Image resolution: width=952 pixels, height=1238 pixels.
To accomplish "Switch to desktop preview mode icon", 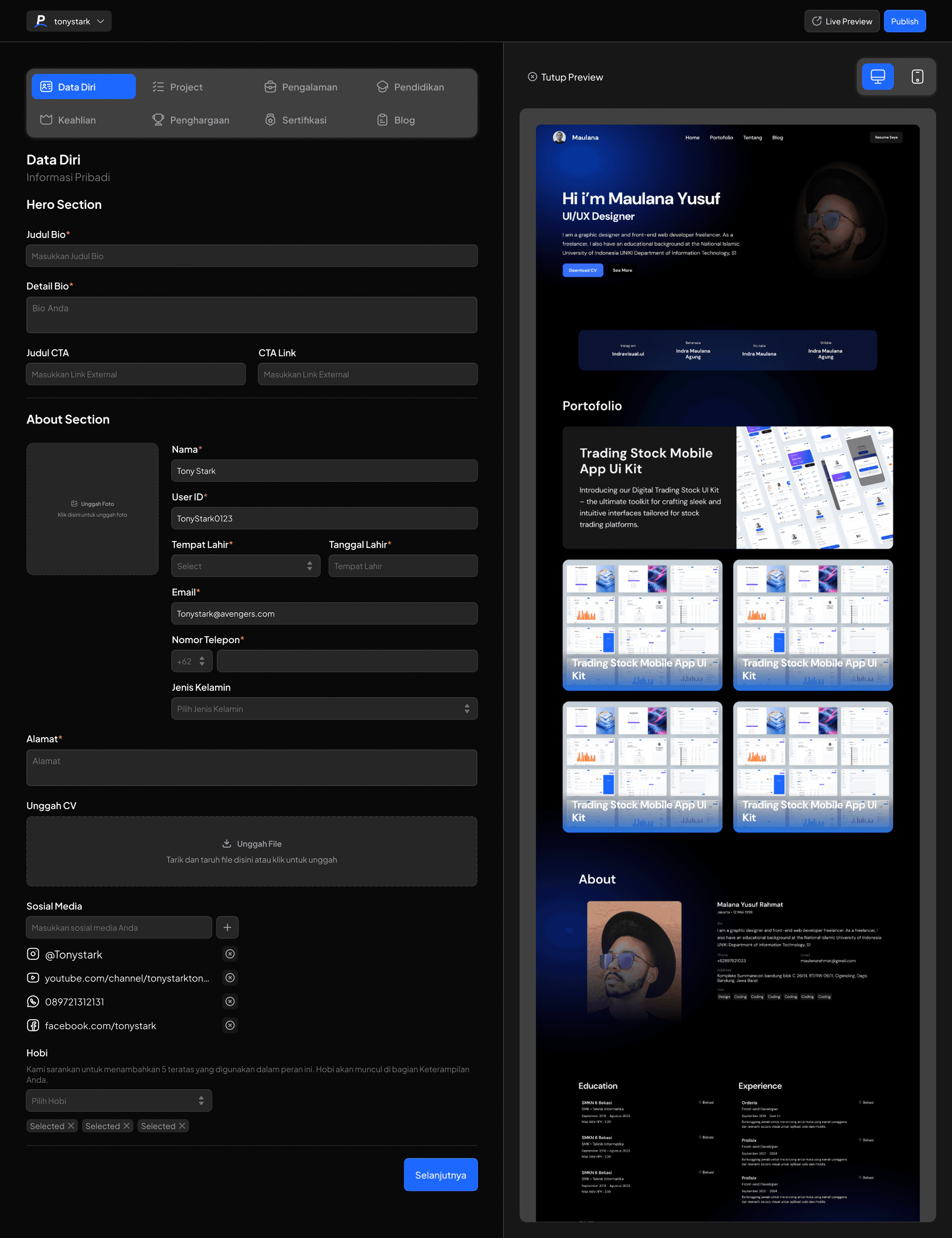I will point(877,76).
